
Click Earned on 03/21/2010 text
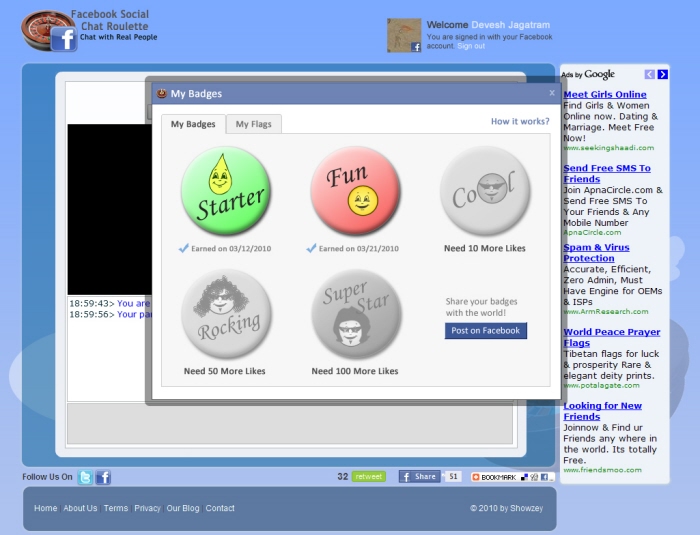358,249
